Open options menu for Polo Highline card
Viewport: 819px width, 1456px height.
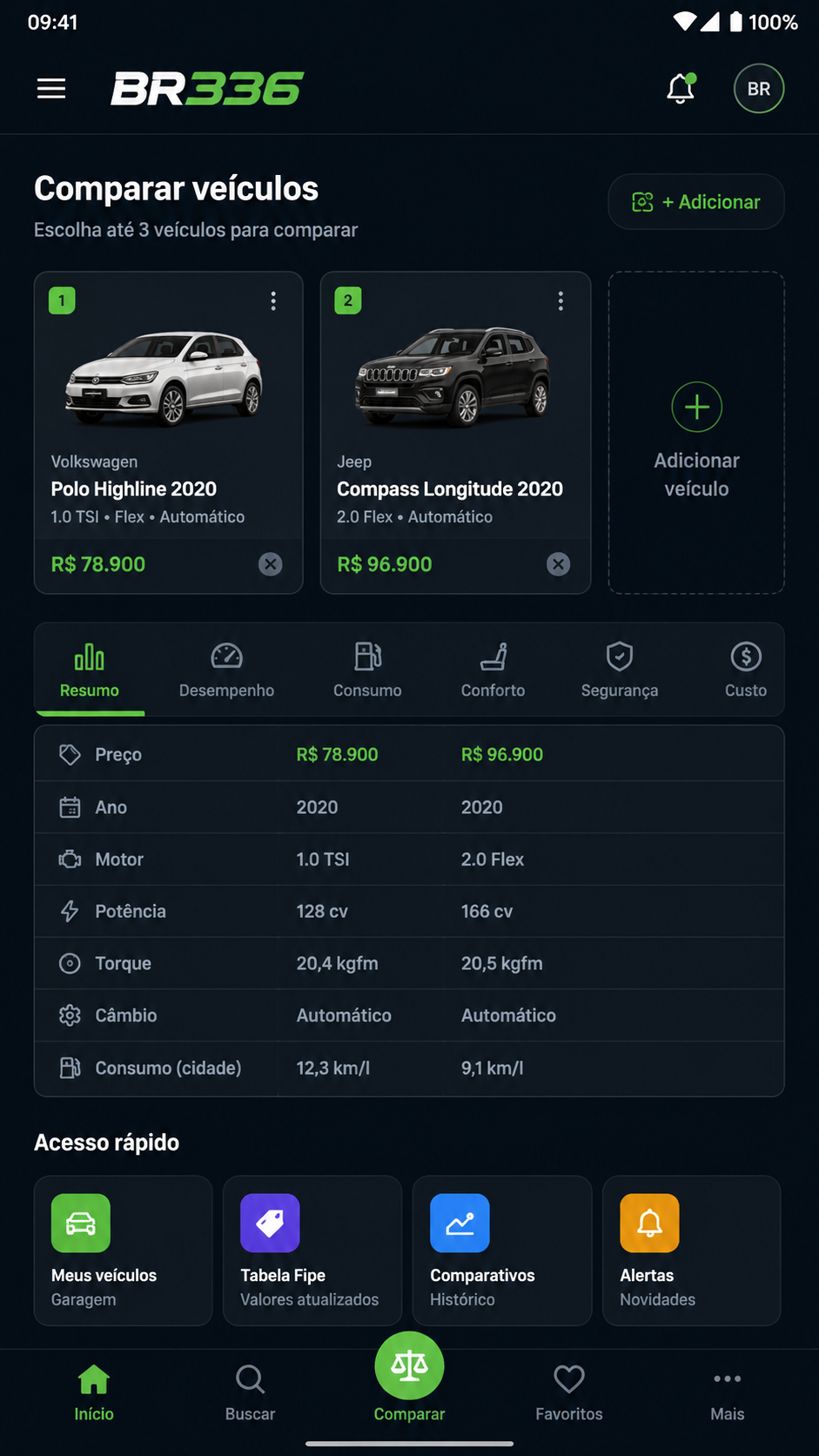tap(273, 301)
